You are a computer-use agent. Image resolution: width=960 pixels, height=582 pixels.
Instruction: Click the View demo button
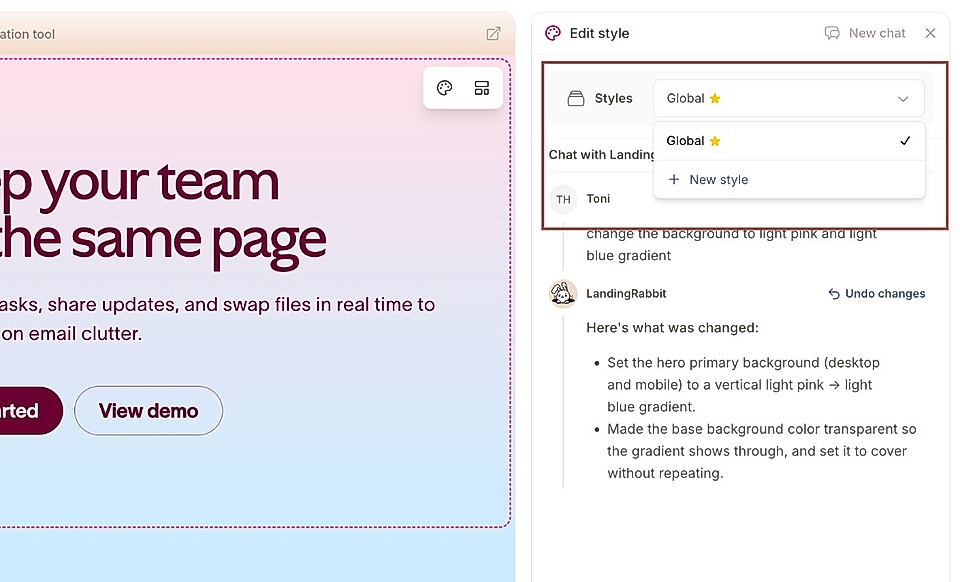[148, 411]
